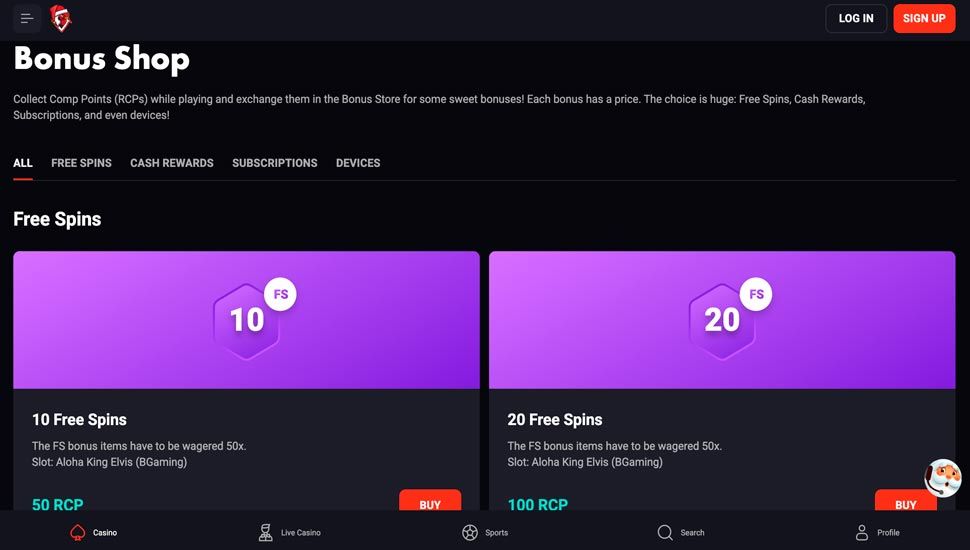Switch to the FREE SPINS tab

(81, 163)
